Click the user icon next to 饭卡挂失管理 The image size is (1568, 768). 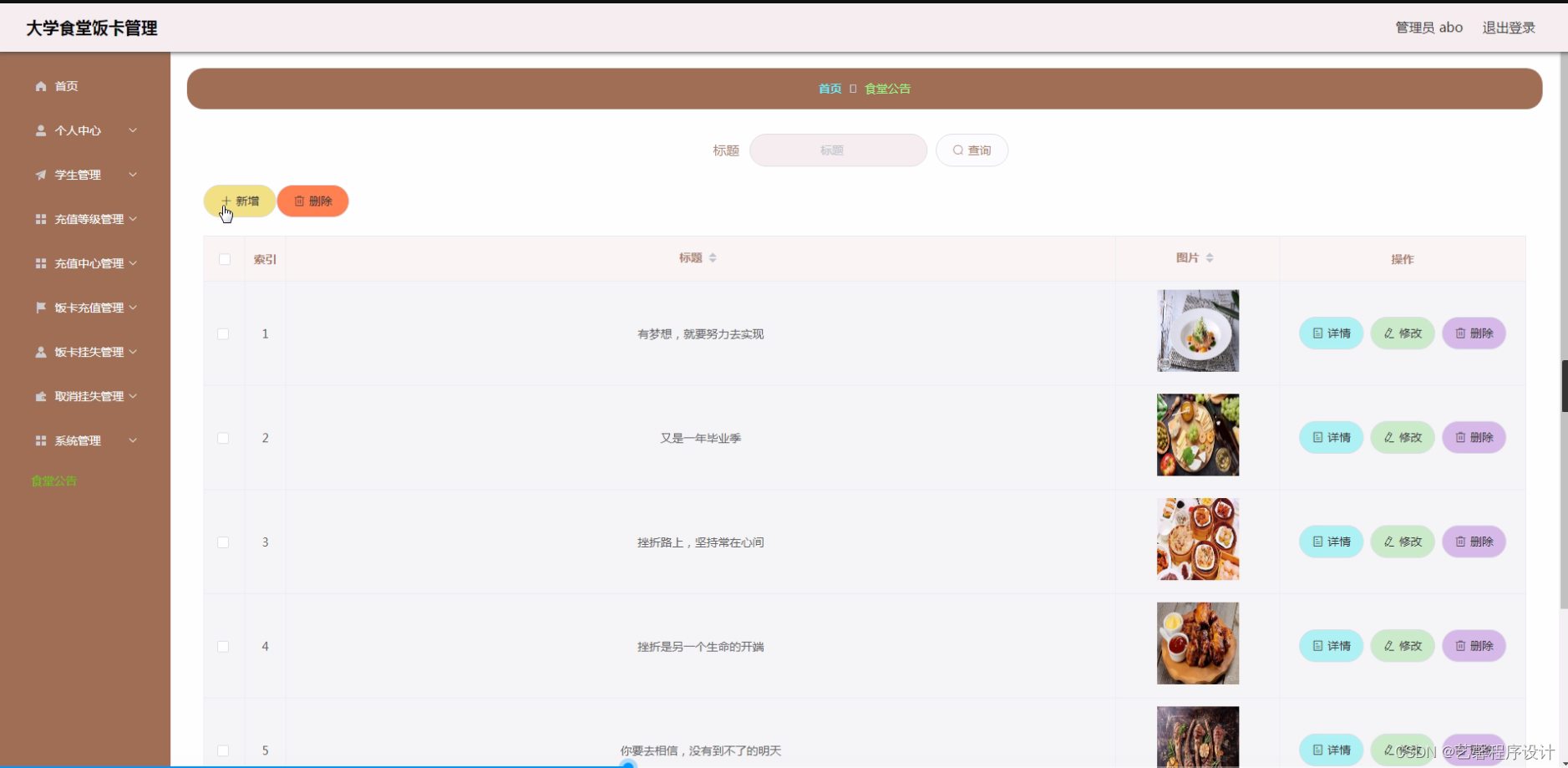point(39,352)
